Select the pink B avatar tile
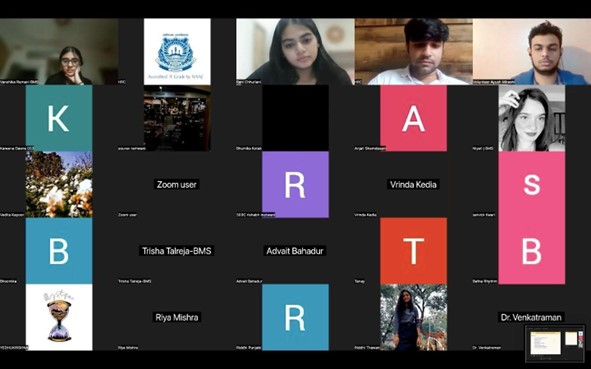This screenshot has width=591, height=369. click(532, 251)
